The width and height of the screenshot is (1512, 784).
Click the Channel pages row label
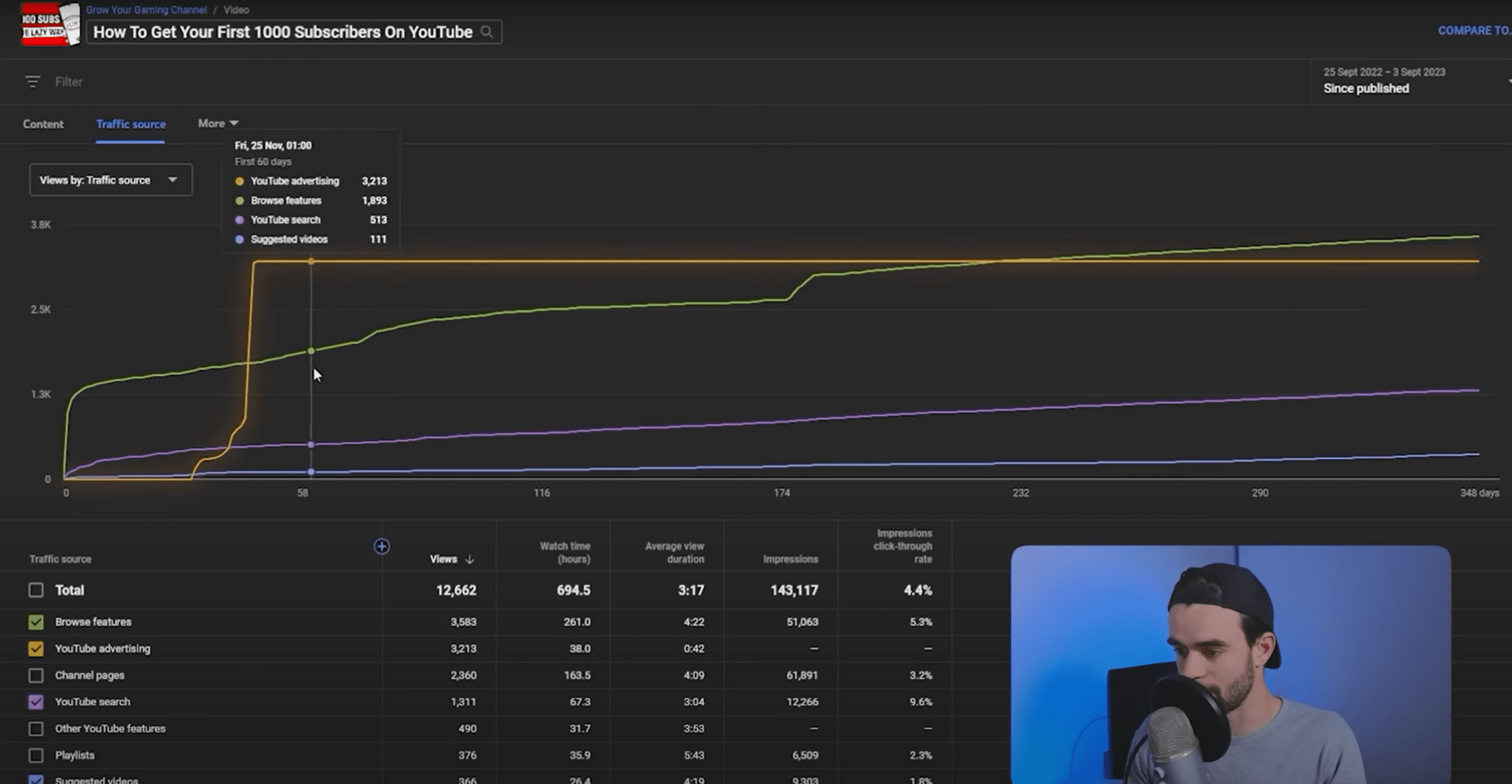89,675
